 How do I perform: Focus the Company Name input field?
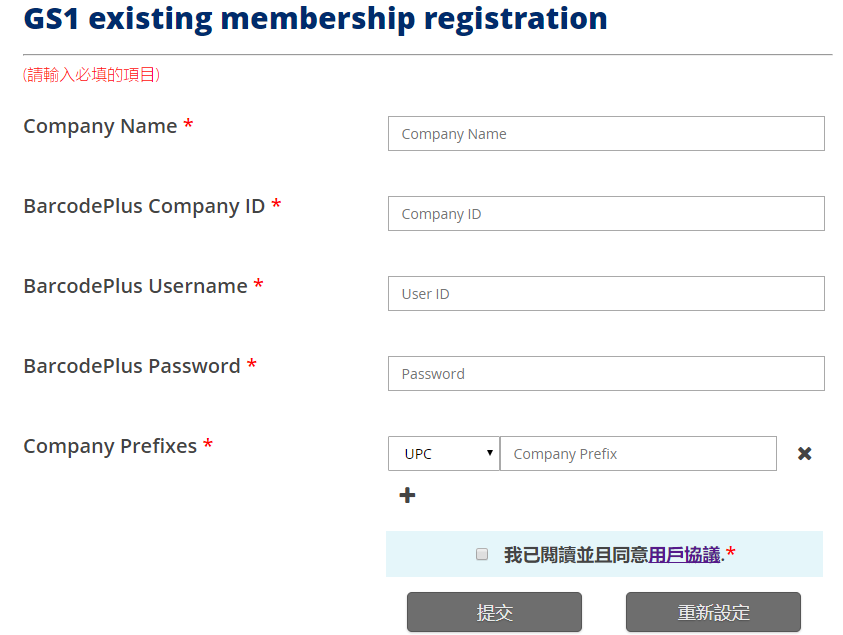pos(606,133)
